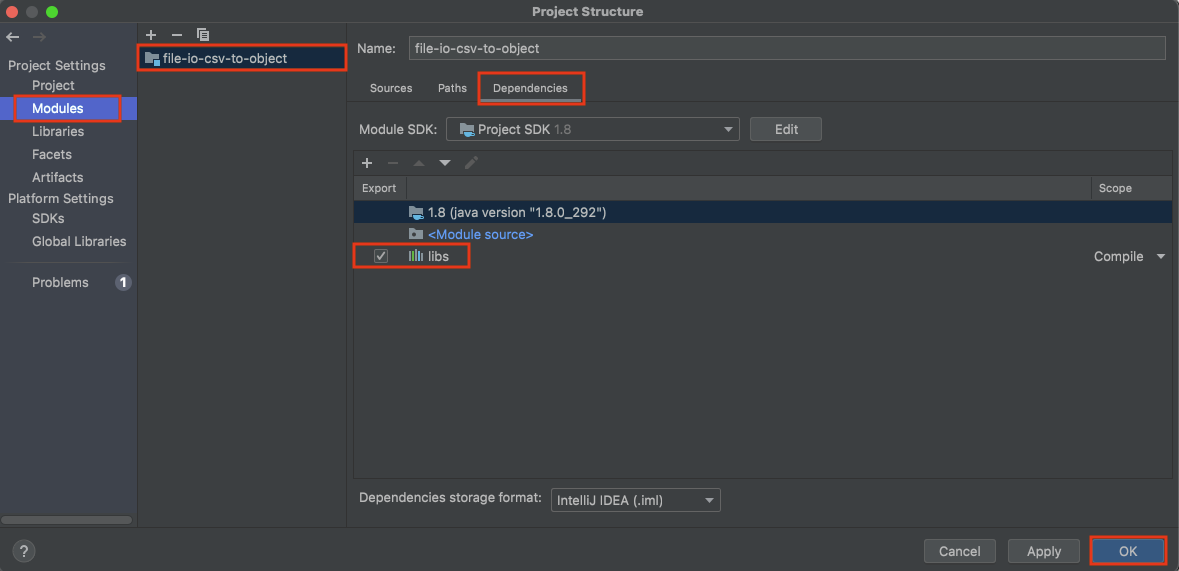Move dependency up in list
1179x571 pixels.
[419, 162]
